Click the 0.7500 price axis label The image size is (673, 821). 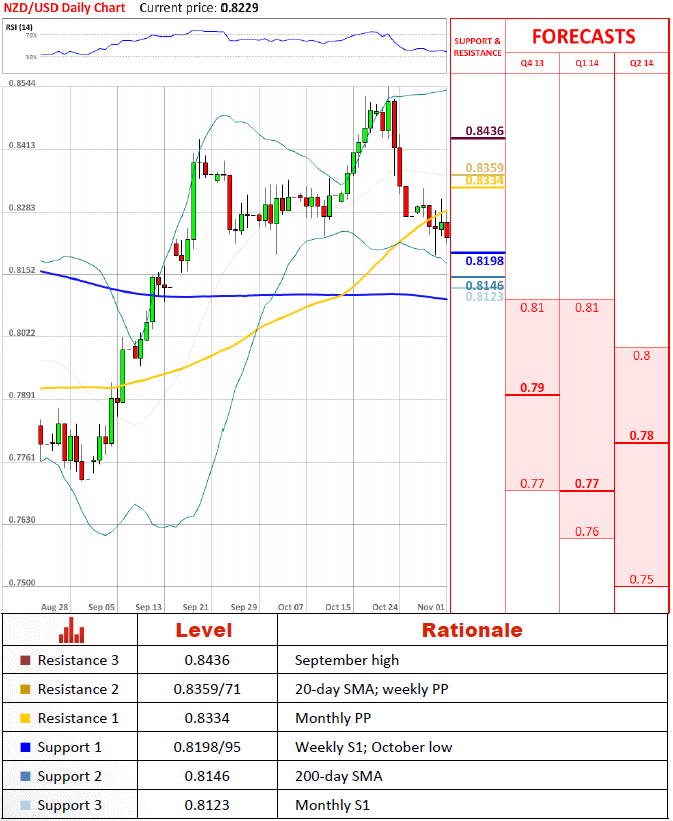(x=22, y=582)
